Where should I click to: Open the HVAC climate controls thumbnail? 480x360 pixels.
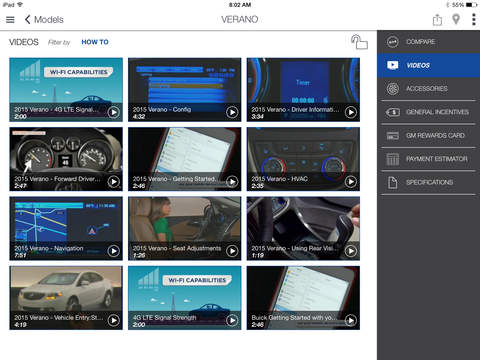303,159
